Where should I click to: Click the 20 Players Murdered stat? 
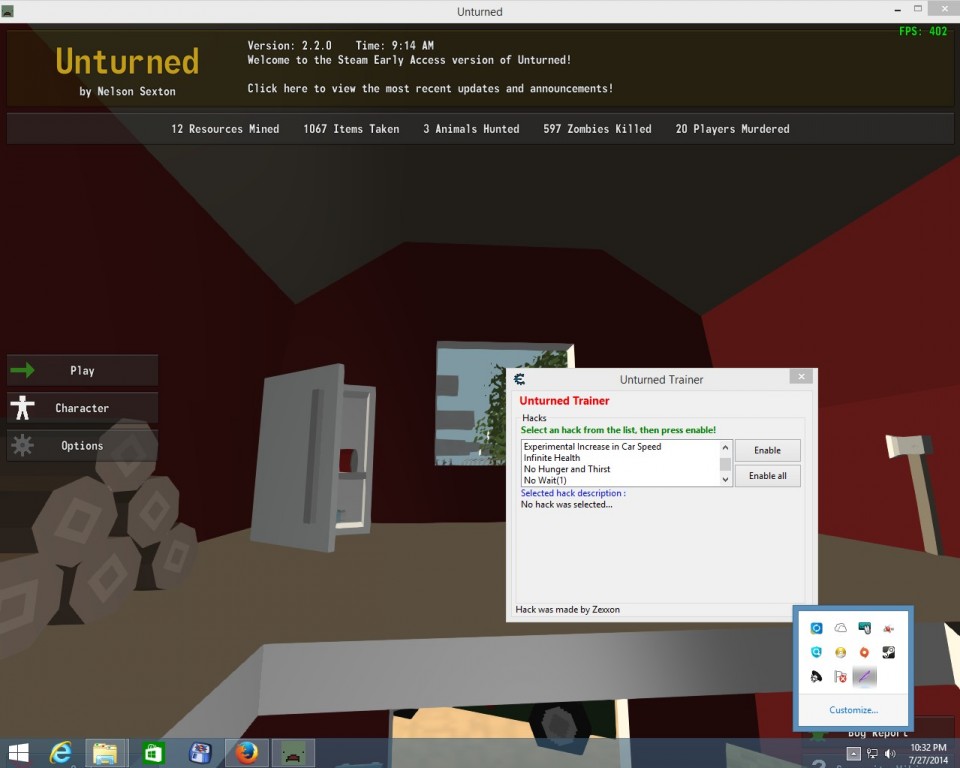tap(732, 129)
